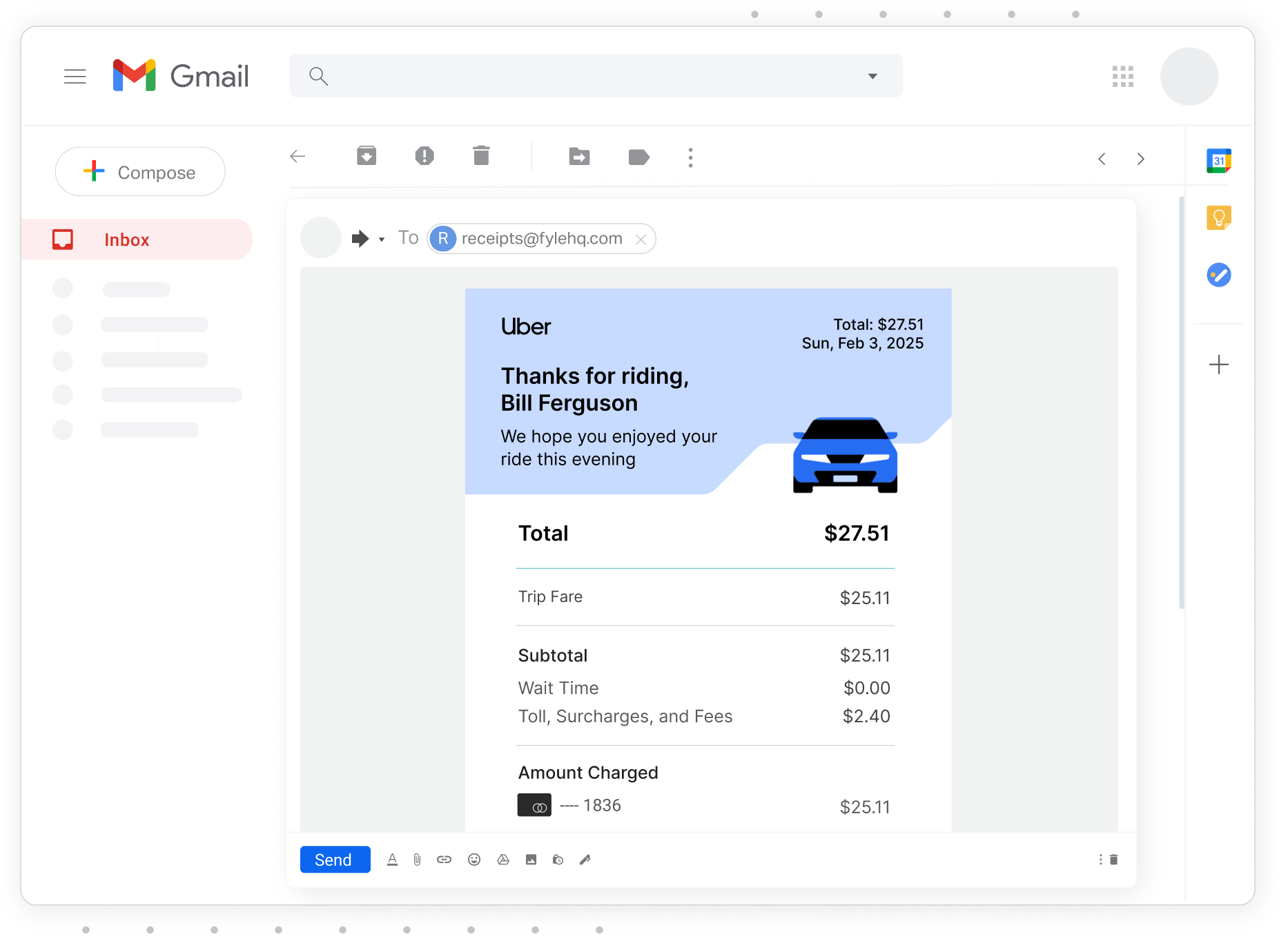
Task: Open Google Calendar in the side panel
Action: click(x=1219, y=160)
